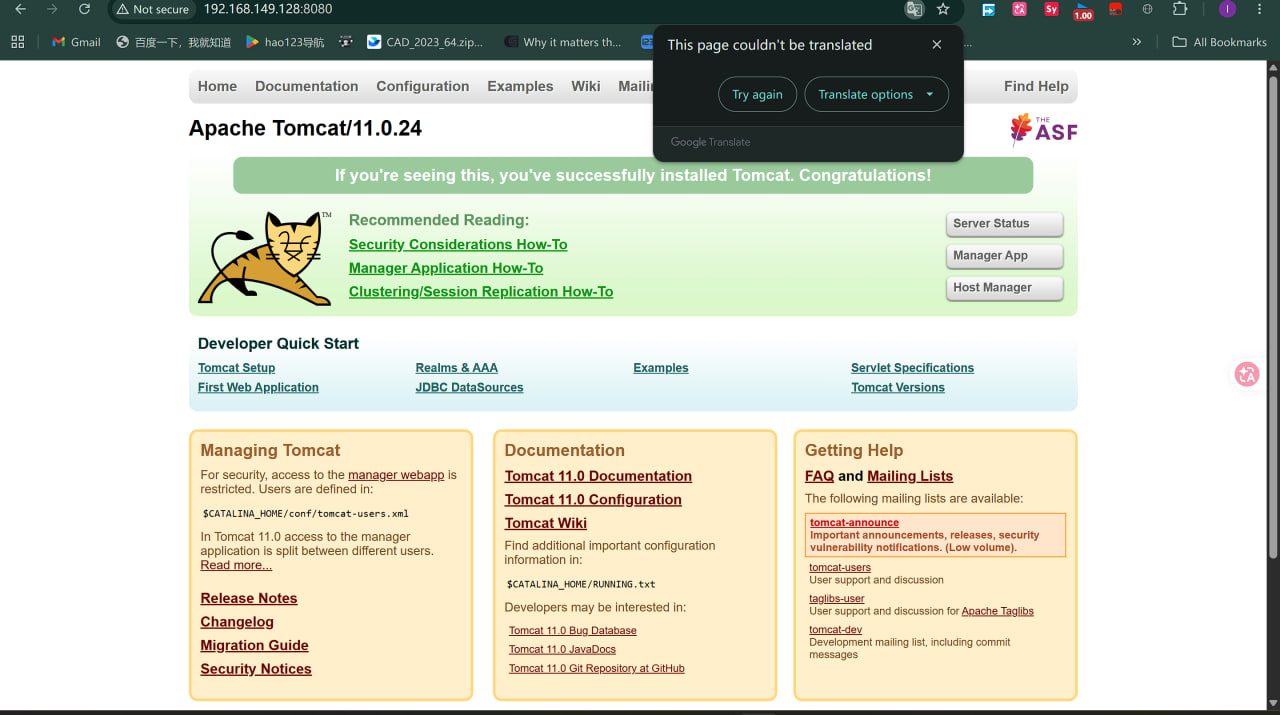The height and width of the screenshot is (715, 1280).
Task: Open the red square extension icon
Action: point(1115,9)
